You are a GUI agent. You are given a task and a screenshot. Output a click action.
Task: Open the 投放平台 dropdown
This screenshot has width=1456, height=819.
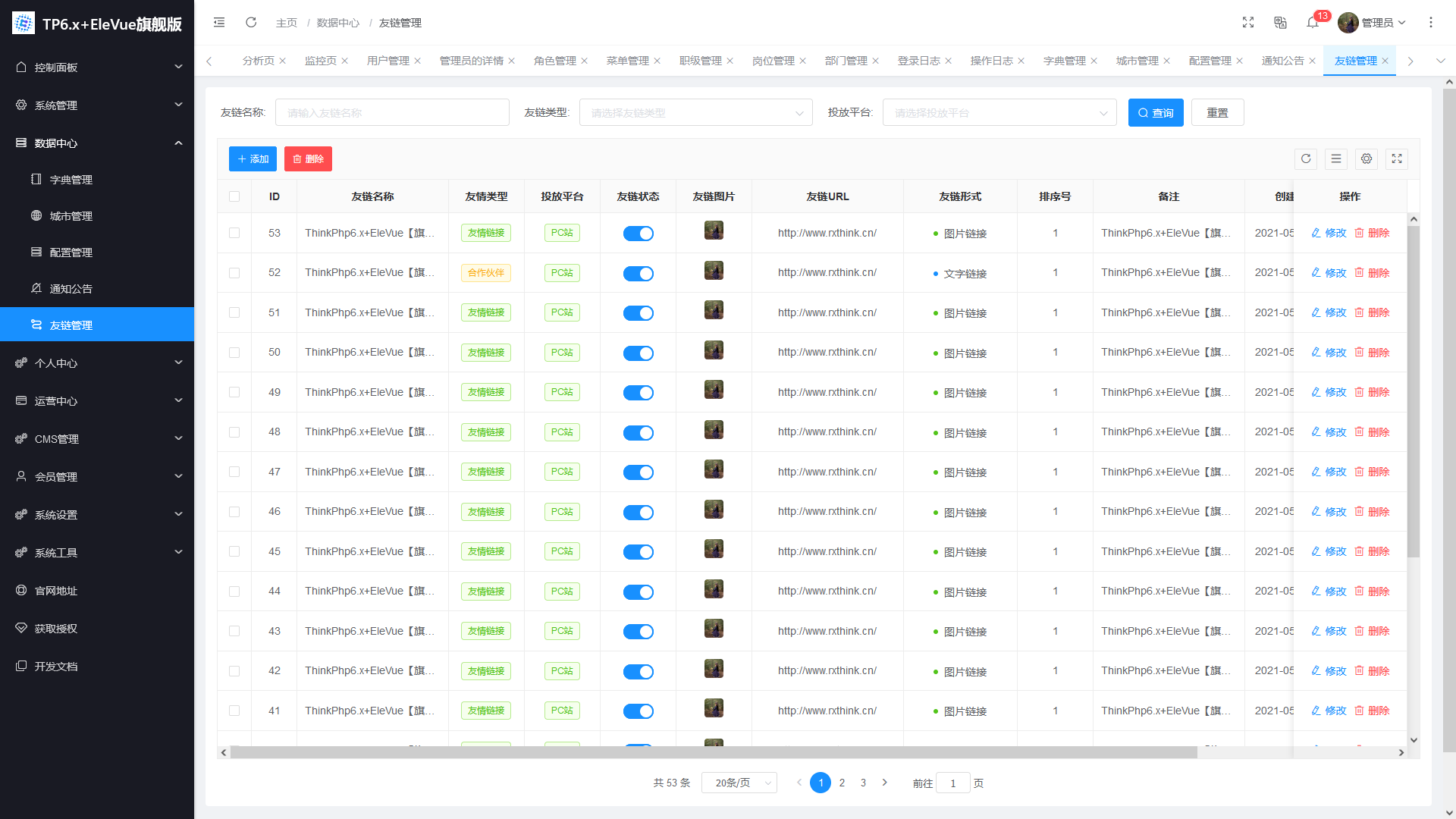999,113
